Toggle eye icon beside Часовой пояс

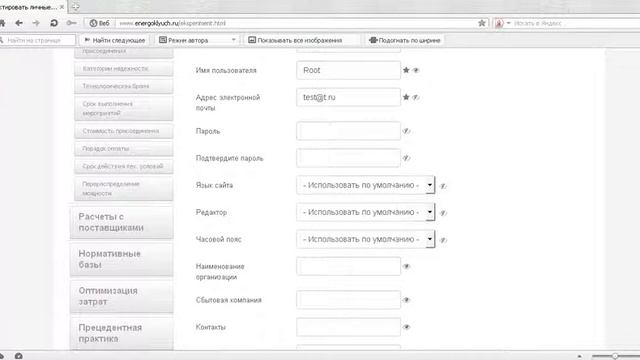[443, 240]
